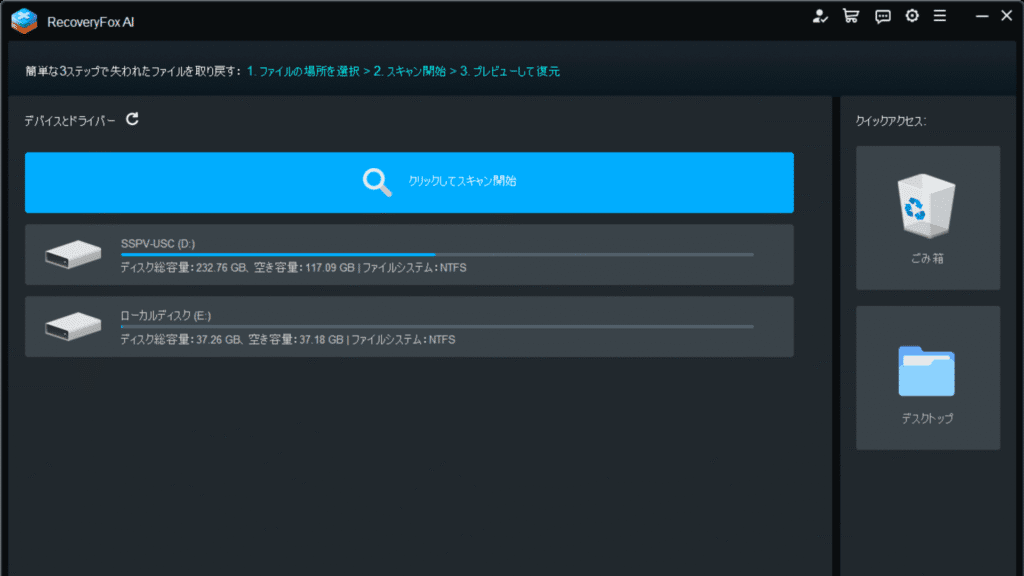Close the RecoveryFox AI window
Viewport: 1024px width, 576px height.
(1006, 16)
